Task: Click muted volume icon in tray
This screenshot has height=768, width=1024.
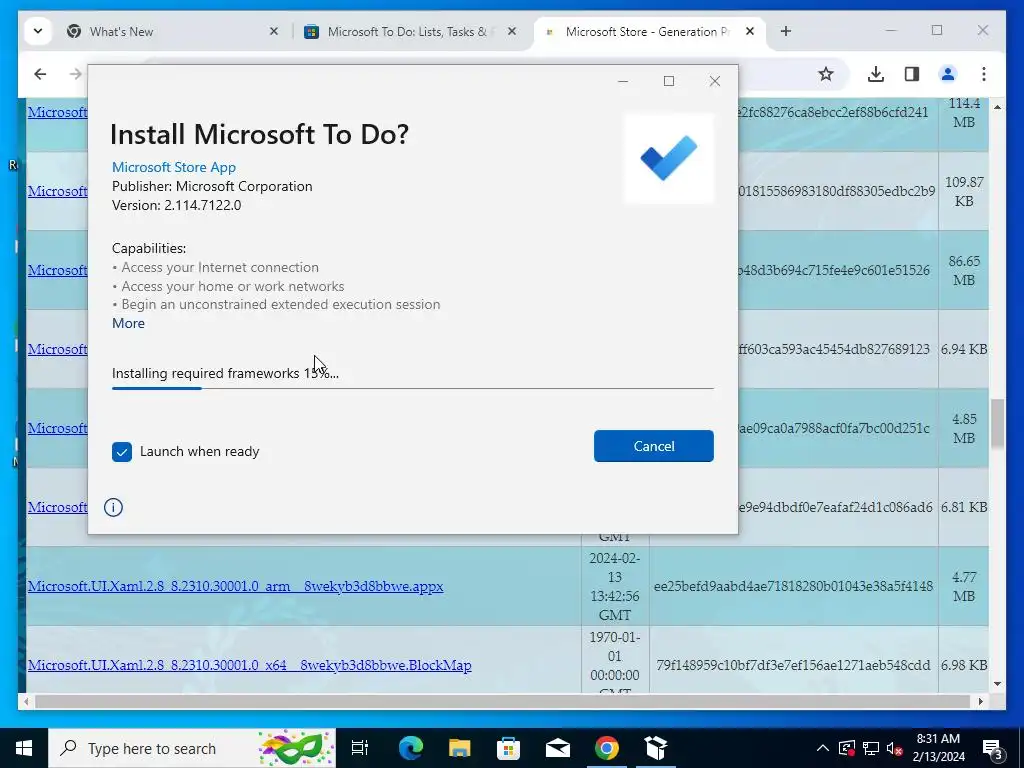Action: 895,748
